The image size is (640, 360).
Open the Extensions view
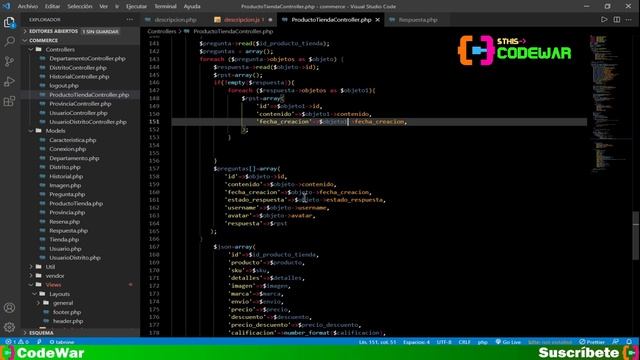click(x=9, y=101)
